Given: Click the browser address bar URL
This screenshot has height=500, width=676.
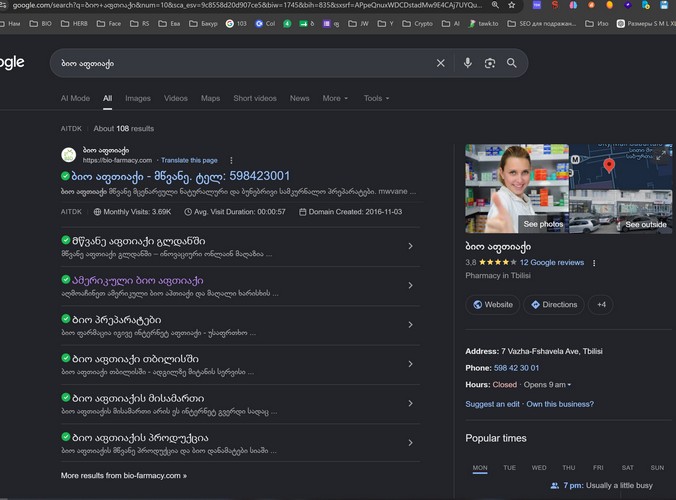Looking at the screenshot, I should click(247, 5).
